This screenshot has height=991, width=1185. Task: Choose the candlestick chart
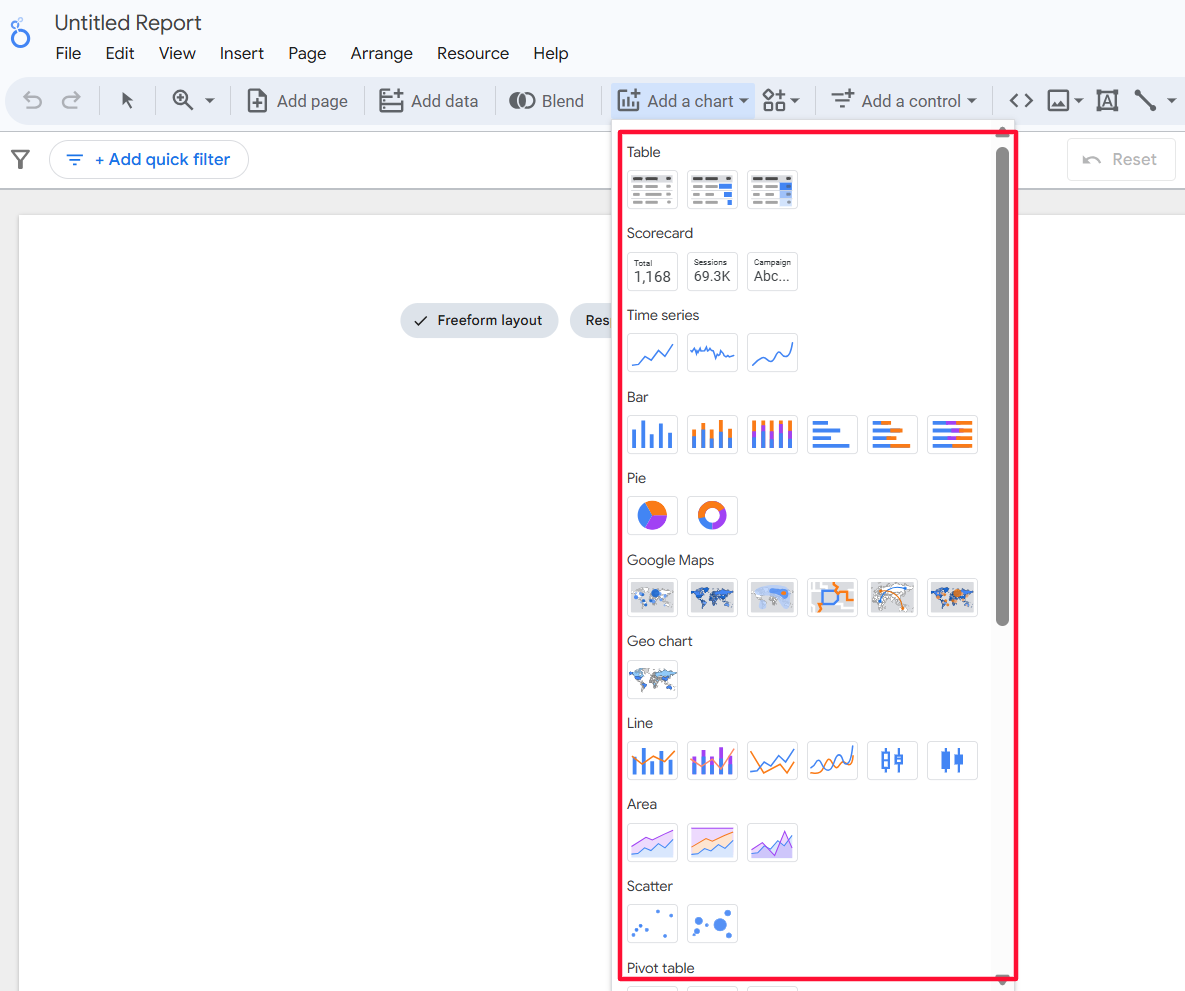892,760
